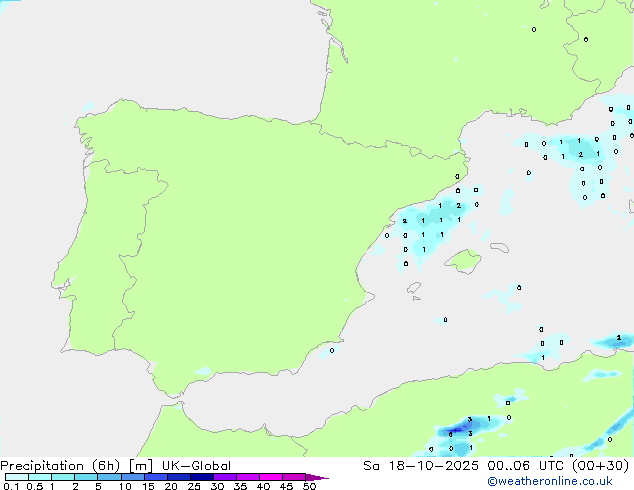This screenshot has width=634, height=490.
Task: Click the weatheronline.co.uk copyright link
Action: [563, 481]
